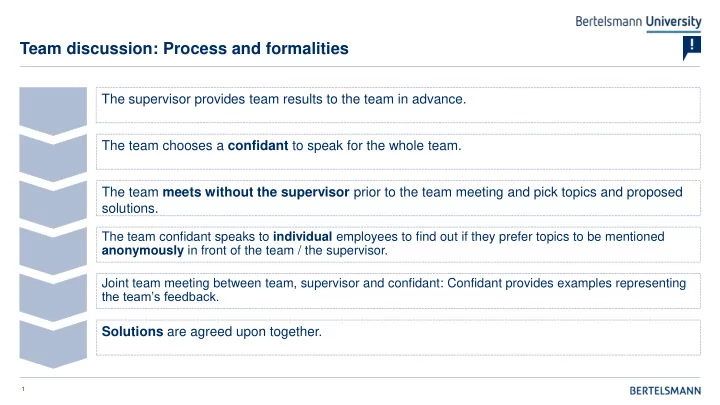Image resolution: width=720 pixels, height=405 pixels.
Task: Click the joint team meeting text box
Action: pyautogui.click(x=398, y=291)
